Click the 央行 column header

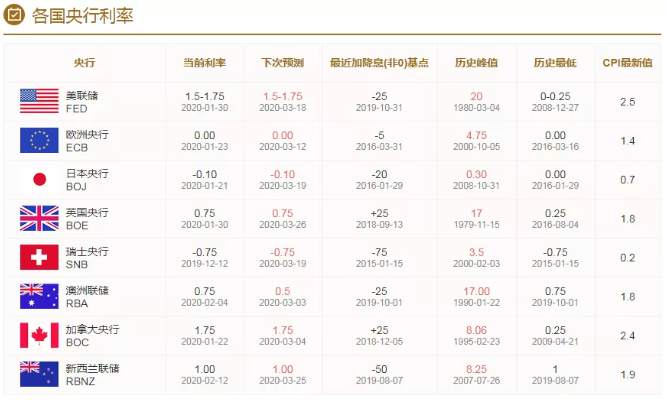(x=84, y=63)
